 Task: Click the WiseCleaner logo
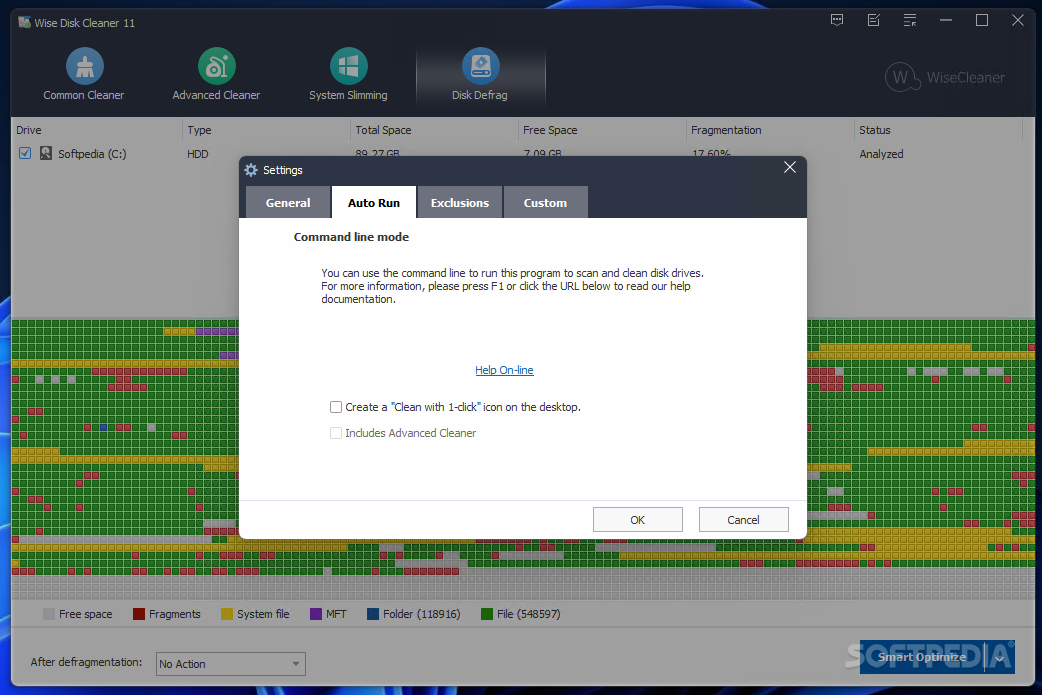point(945,77)
